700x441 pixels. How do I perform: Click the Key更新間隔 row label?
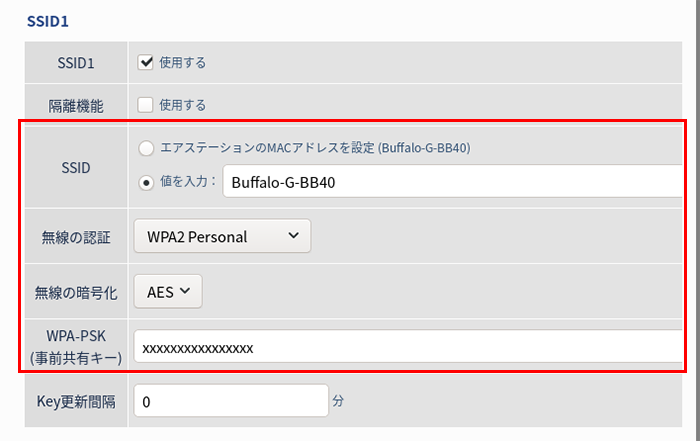[x=76, y=402]
